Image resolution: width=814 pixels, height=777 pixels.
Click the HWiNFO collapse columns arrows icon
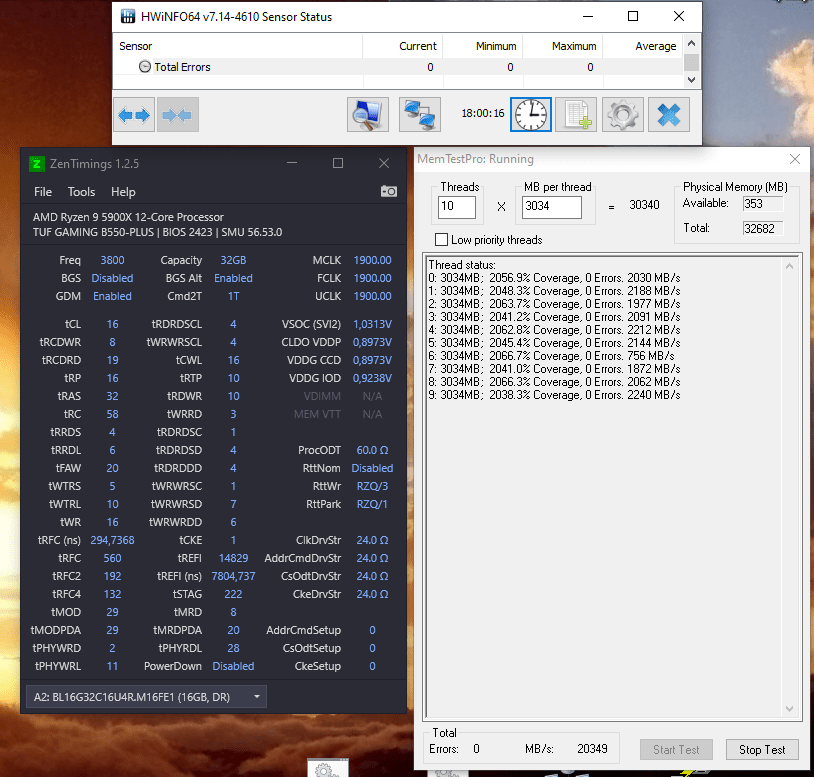[178, 115]
